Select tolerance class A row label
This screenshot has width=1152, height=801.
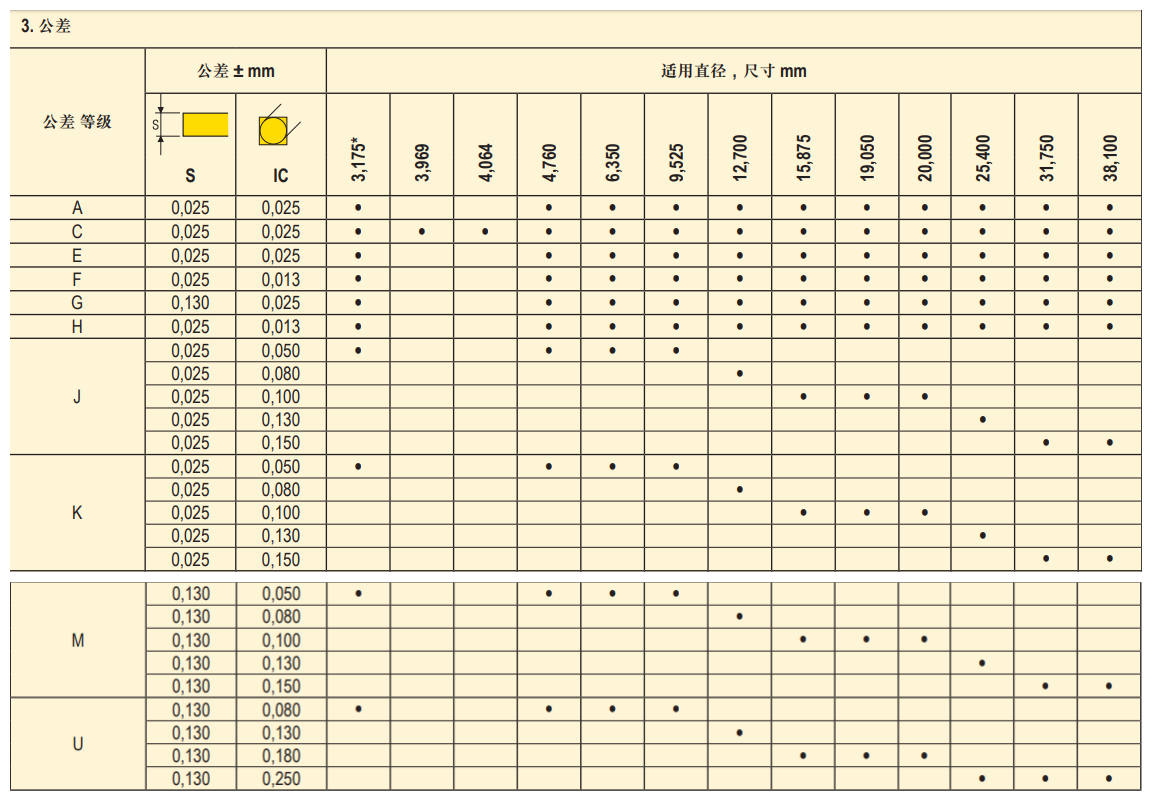pos(77,208)
